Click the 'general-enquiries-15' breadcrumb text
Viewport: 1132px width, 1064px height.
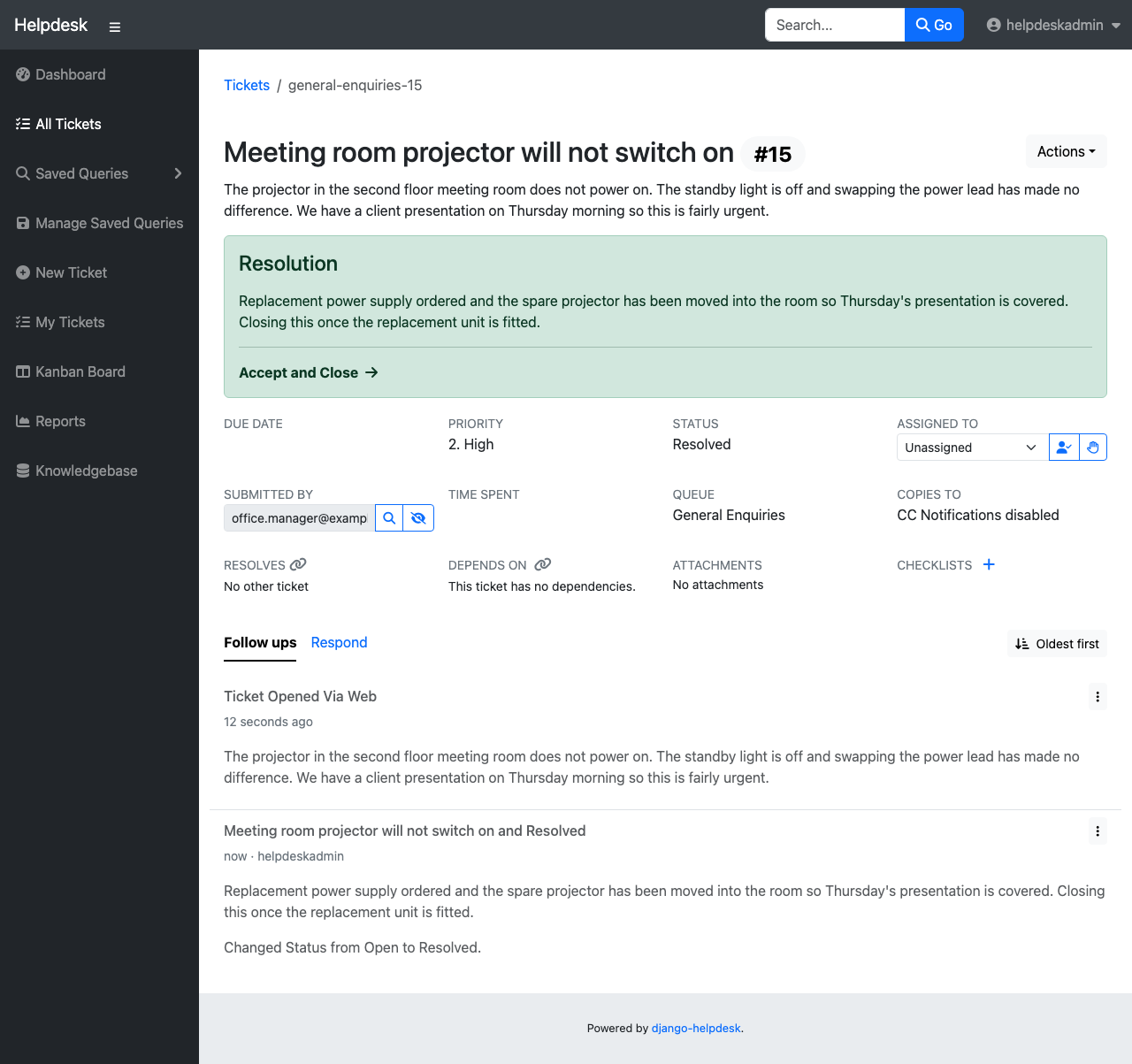click(x=355, y=85)
